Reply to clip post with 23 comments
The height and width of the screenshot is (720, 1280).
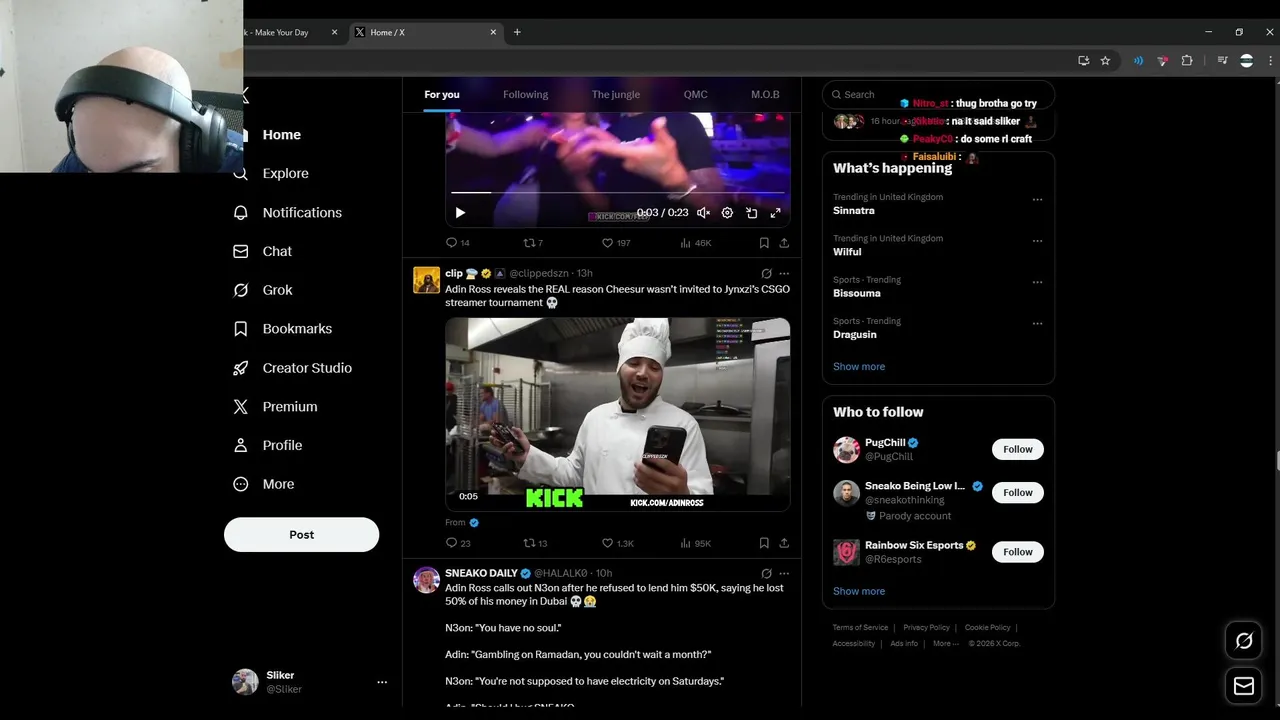point(457,543)
